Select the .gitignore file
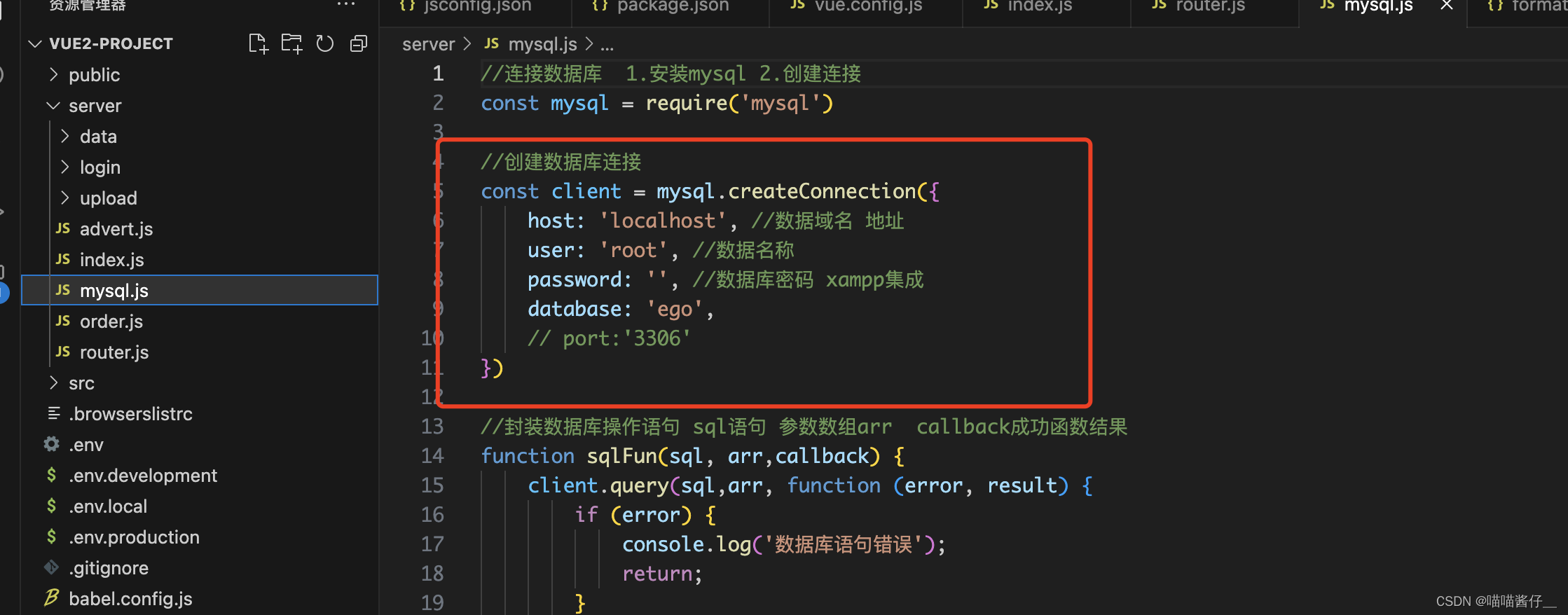This screenshot has height=615, width=1568. (109, 567)
